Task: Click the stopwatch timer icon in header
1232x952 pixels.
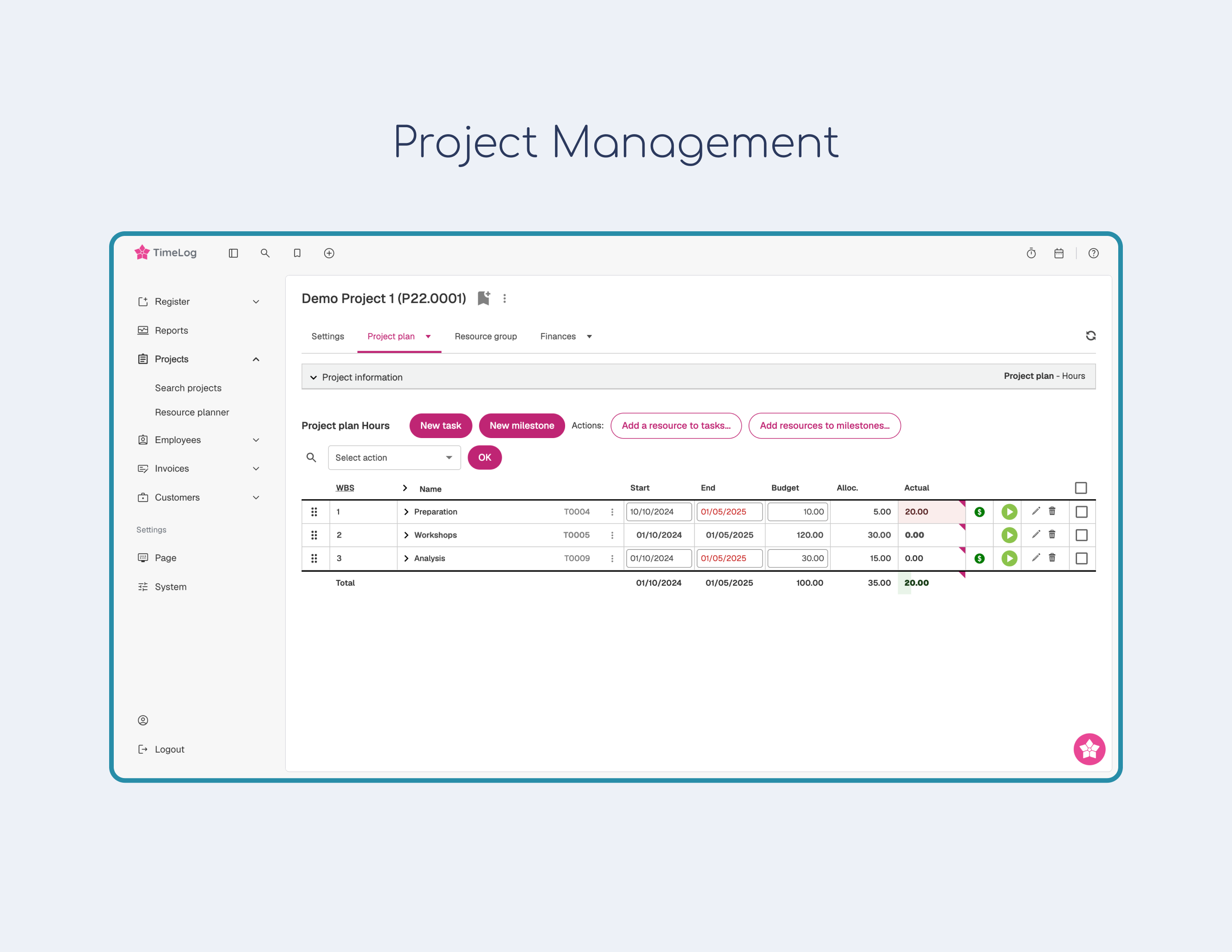Action: click(1031, 253)
